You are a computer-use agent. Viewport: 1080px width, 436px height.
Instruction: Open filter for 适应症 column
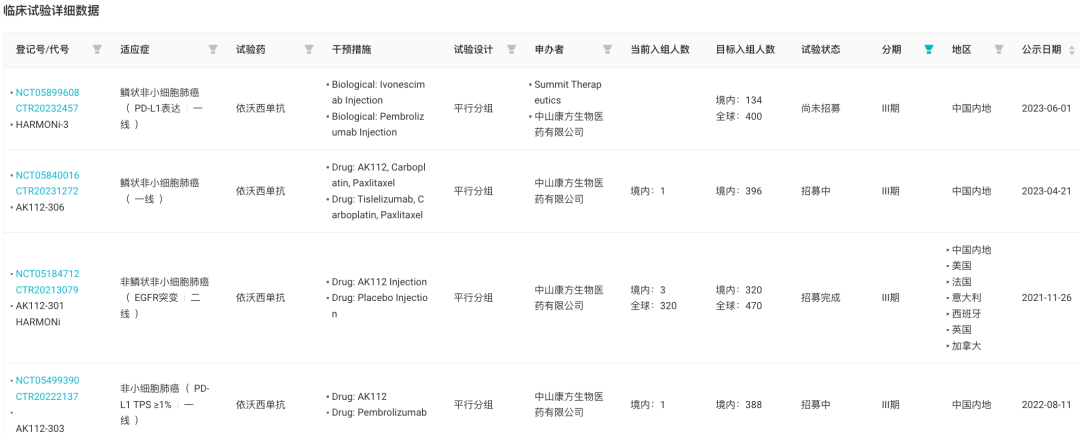(x=213, y=49)
